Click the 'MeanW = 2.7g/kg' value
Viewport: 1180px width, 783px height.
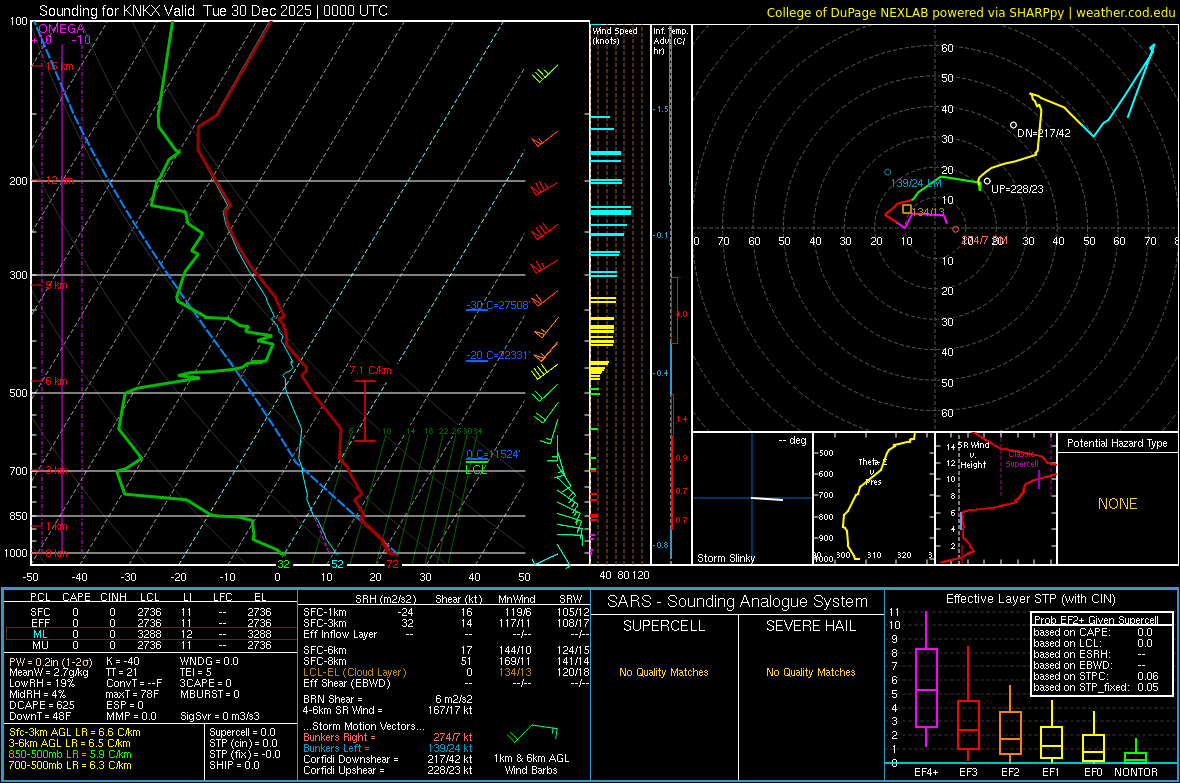pyautogui.click(x=48, y=672)
